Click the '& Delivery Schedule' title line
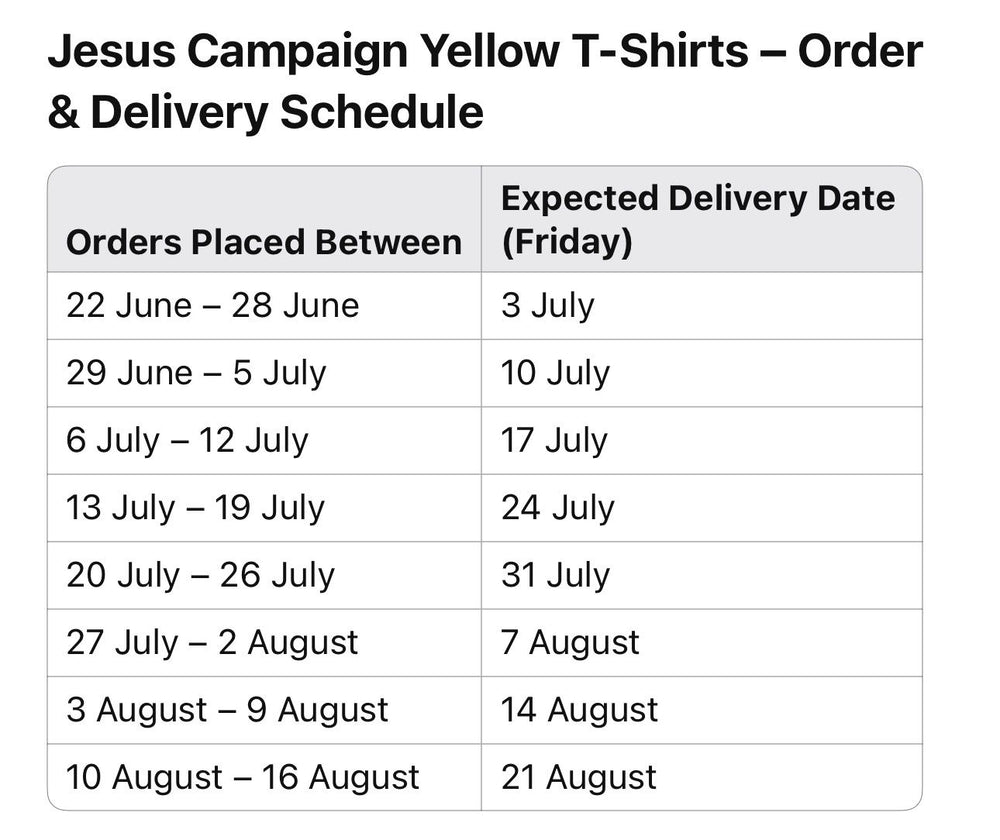This screenshot has width=1000, height=840. [x=265, y=112]
